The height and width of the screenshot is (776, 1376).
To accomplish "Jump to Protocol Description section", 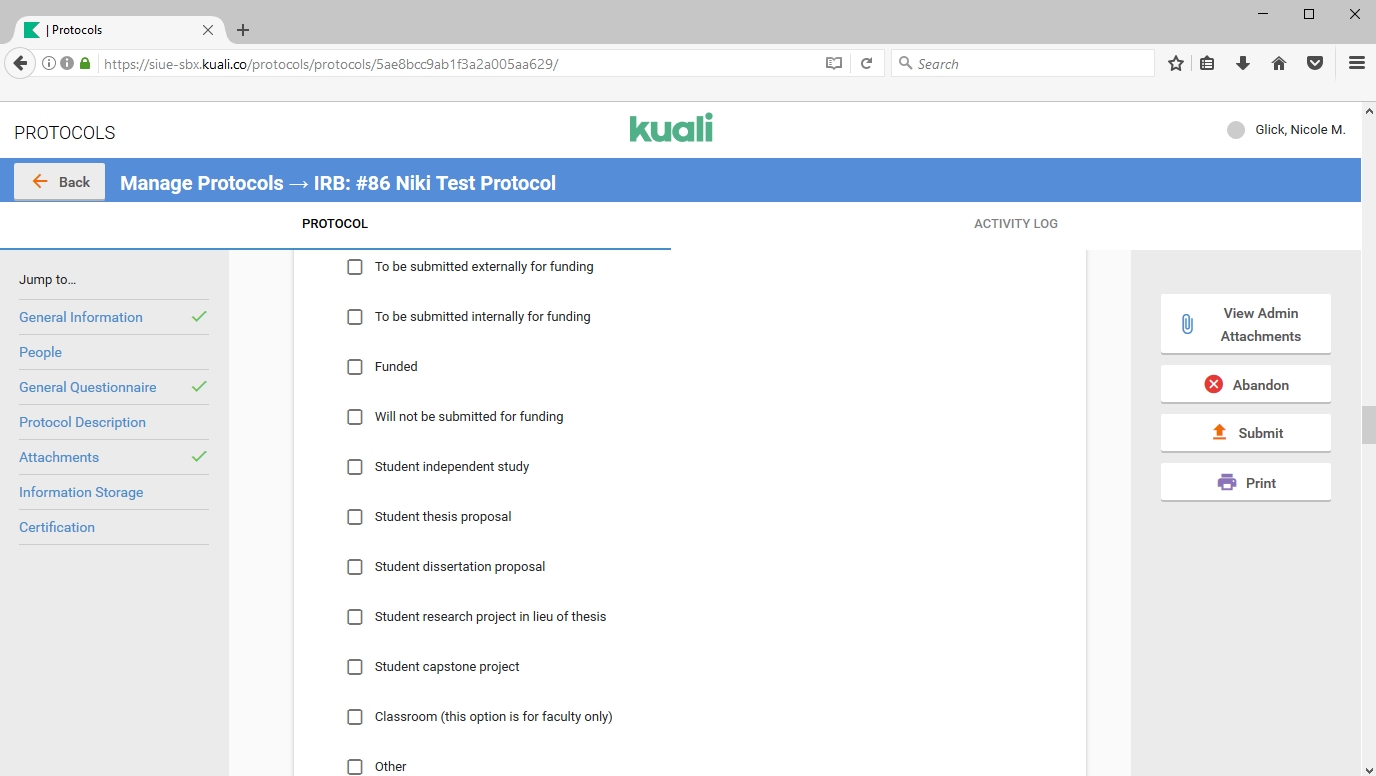I will click(82, 422).
